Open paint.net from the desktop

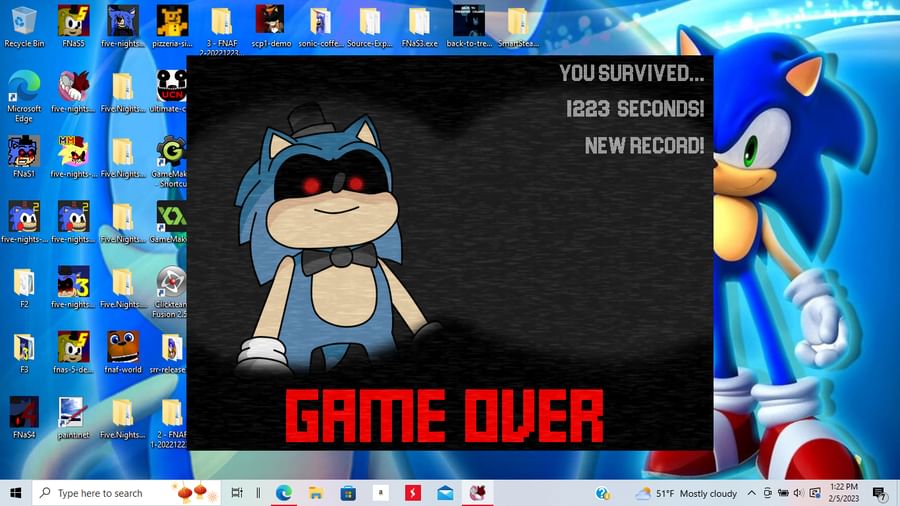73,418
